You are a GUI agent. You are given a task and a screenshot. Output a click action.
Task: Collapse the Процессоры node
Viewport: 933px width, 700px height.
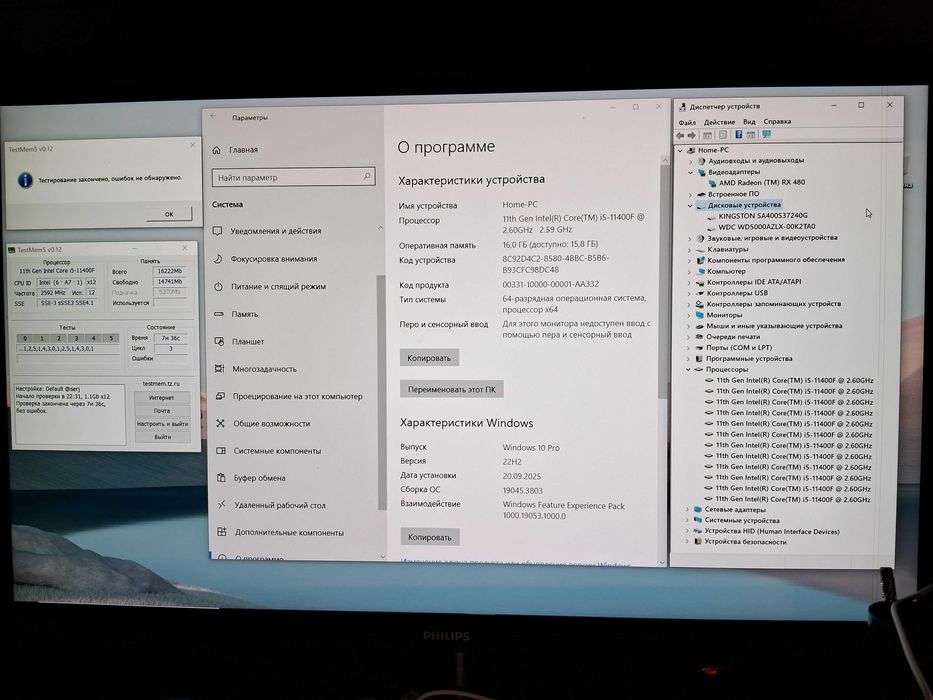click(688, 370)
